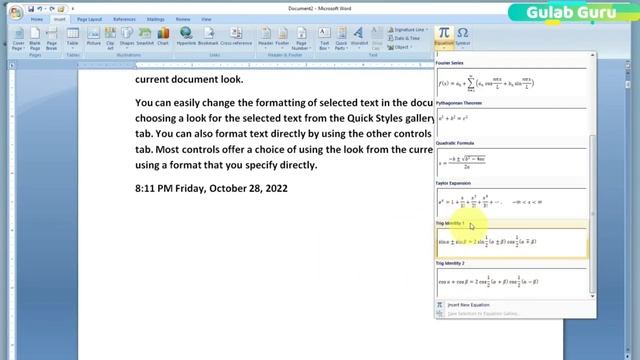The width and height of the screenshot is (640, 360).
Task: Choose the Taylor Expansion equation
Action: click(x=512, y=202)
